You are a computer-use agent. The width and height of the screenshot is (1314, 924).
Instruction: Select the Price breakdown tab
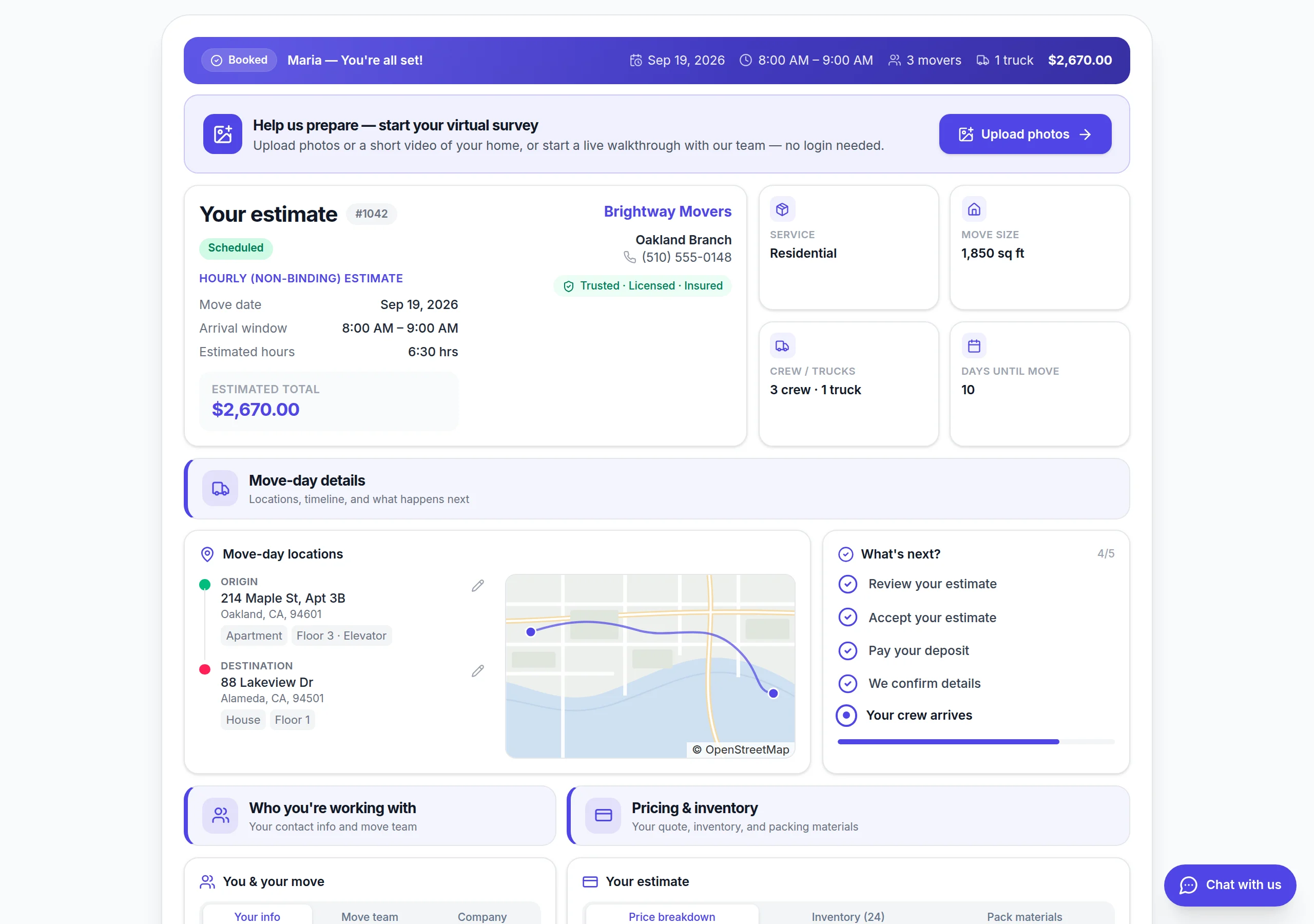pos(672,916)
